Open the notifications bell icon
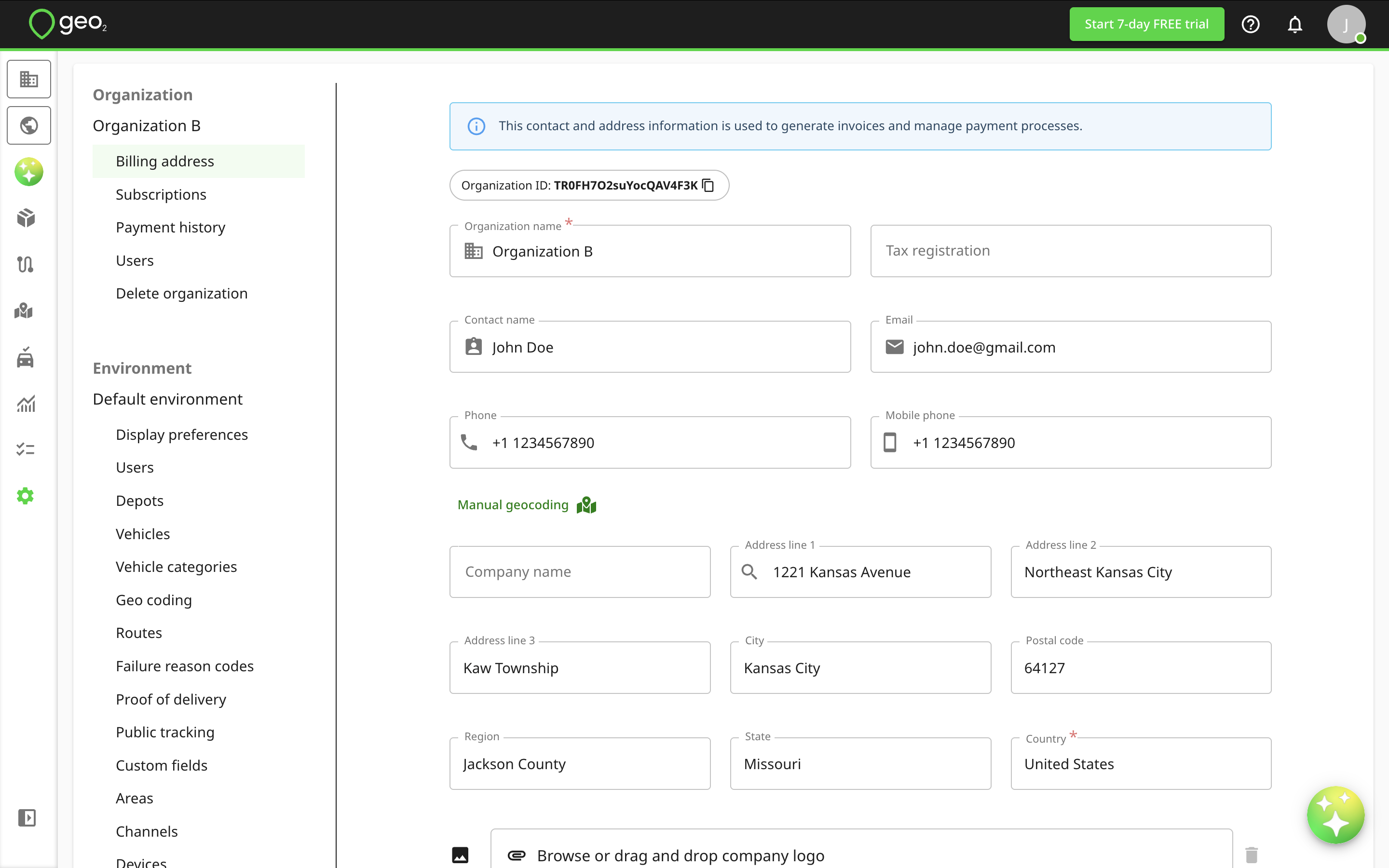The height and width of the screenshot is (868, 1389). point(1295,24)
